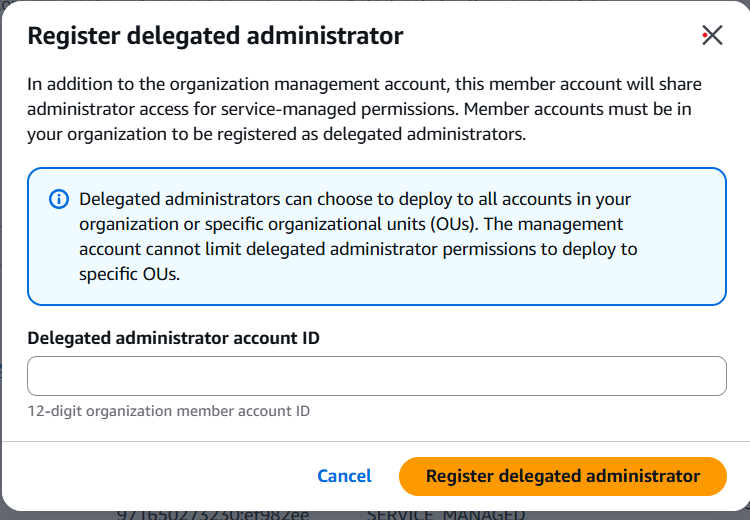Close the dialog with the X icon
Viewport: 750px width, 520px height.
pos(712,36)
